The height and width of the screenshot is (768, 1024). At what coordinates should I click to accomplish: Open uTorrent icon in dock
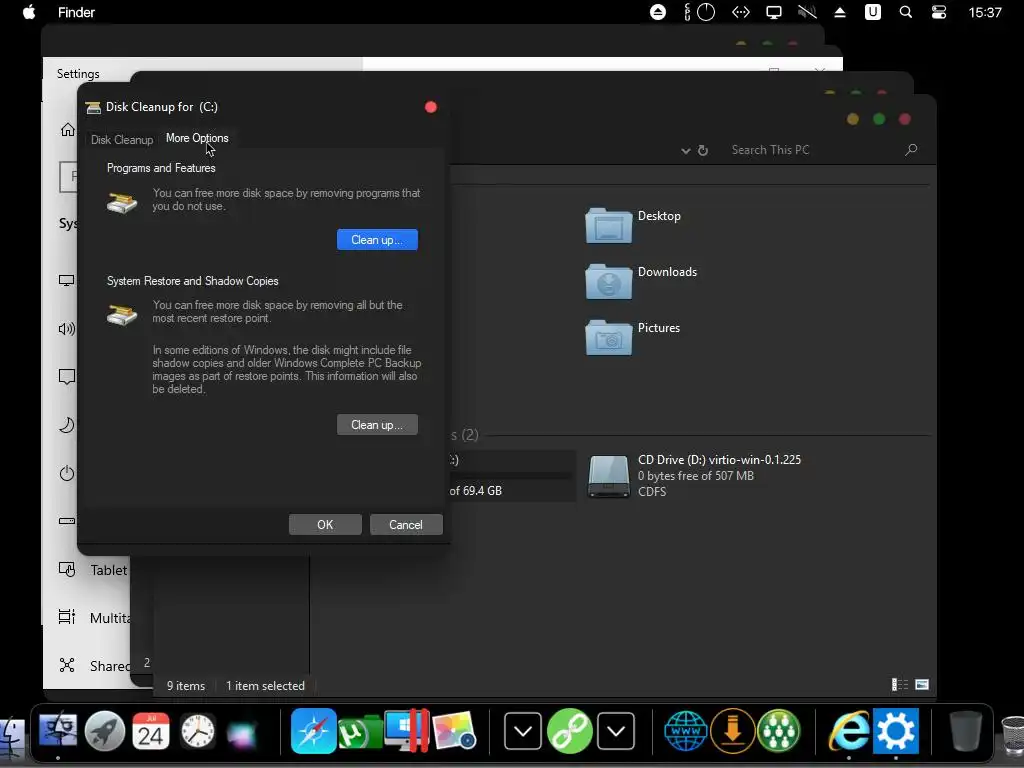359,732
